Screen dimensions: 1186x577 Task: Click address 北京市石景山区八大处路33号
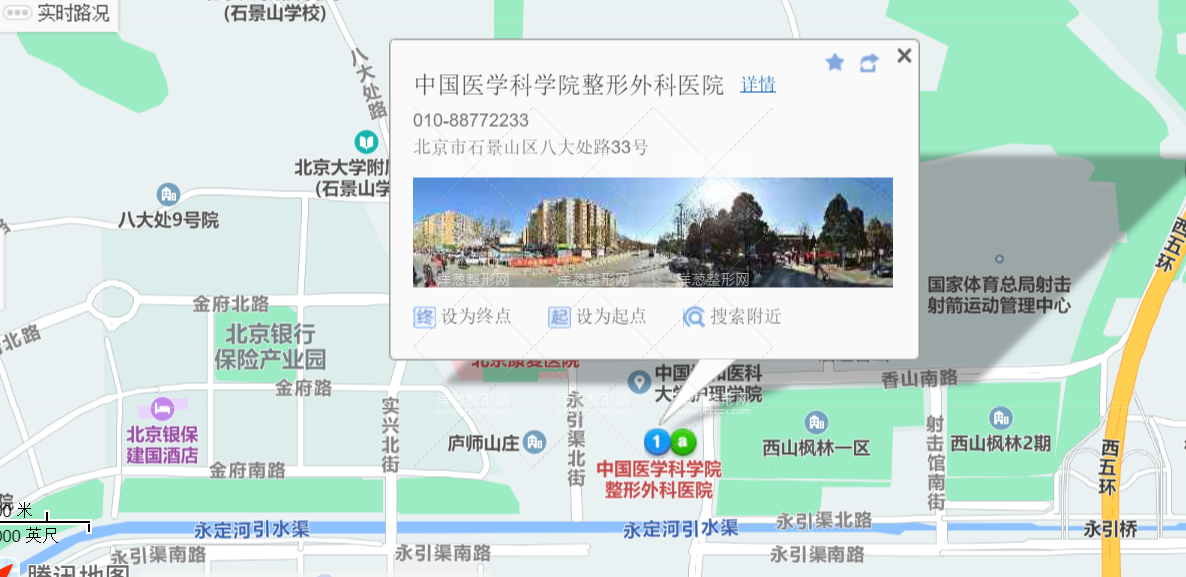530,147
